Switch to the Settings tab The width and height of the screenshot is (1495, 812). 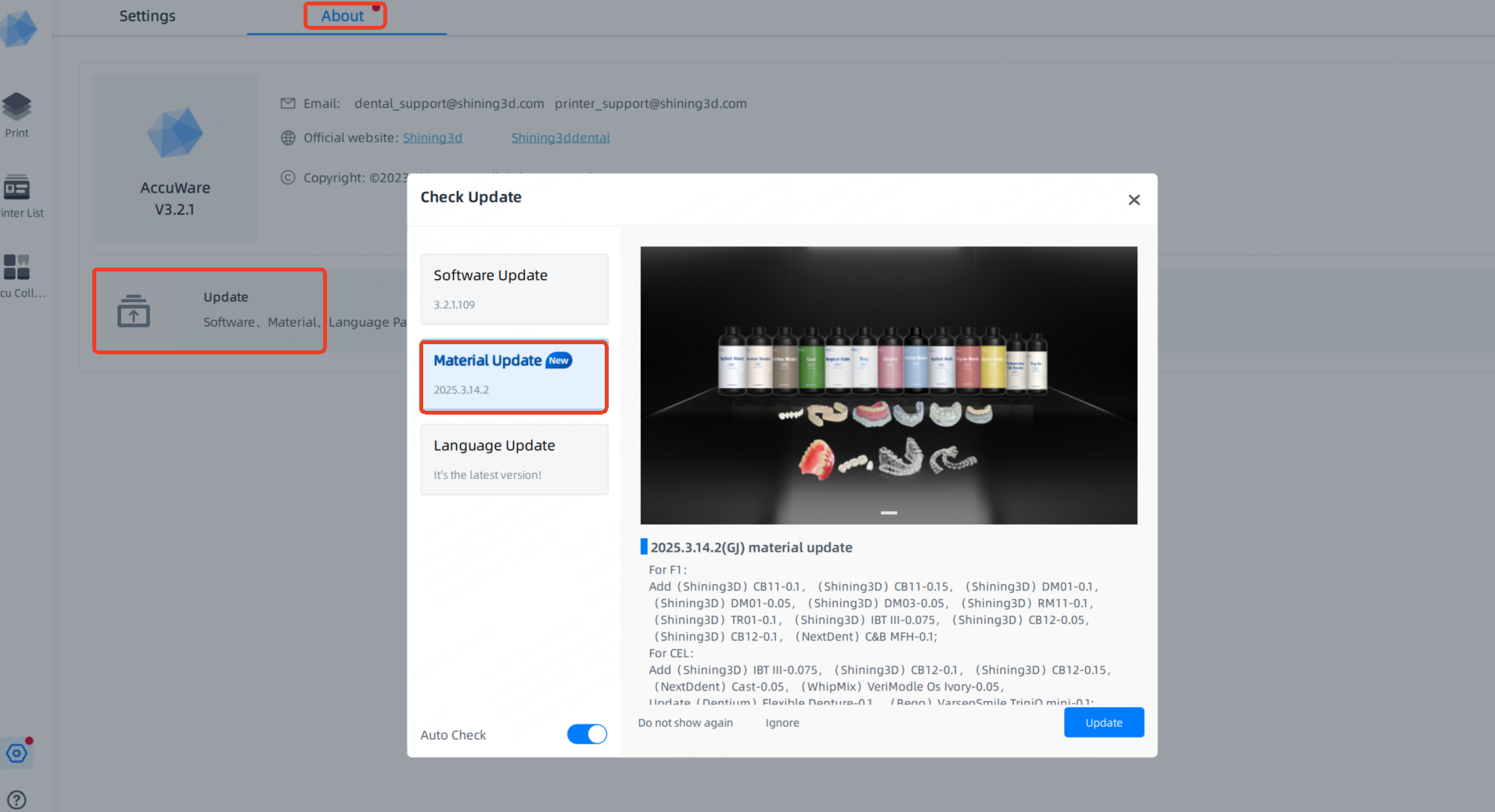(x=147, y=16)
